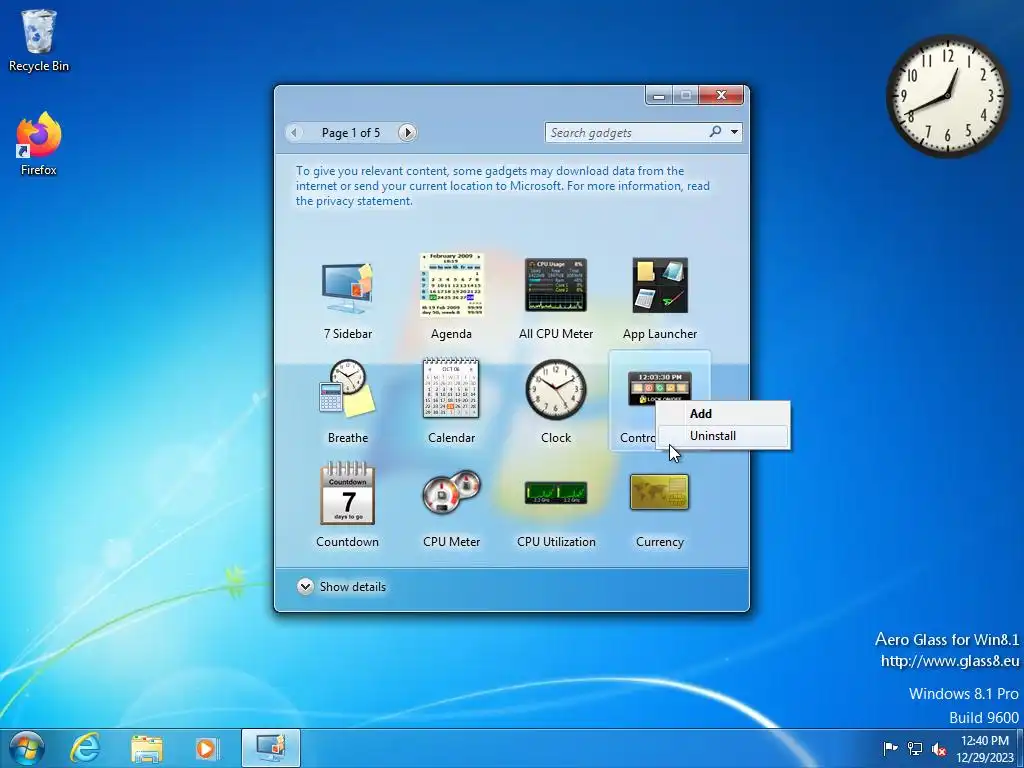This screenshot has height=768, width=1024.
Task: Click the network tray icon
Action: point(915,748)
